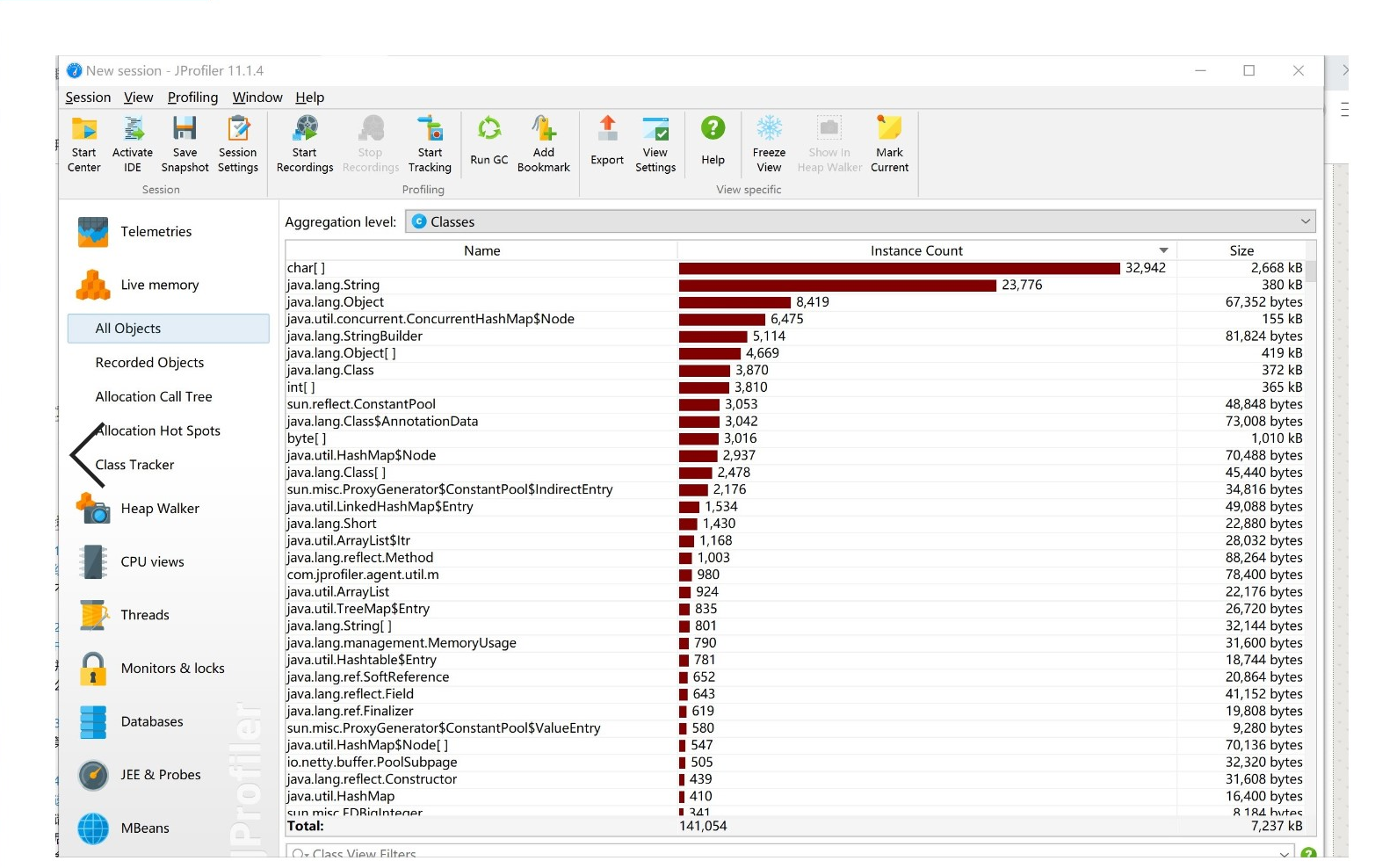Open View Settings in the toolbar
This screenshot has height=868, width=1375.
coord(655,144)
